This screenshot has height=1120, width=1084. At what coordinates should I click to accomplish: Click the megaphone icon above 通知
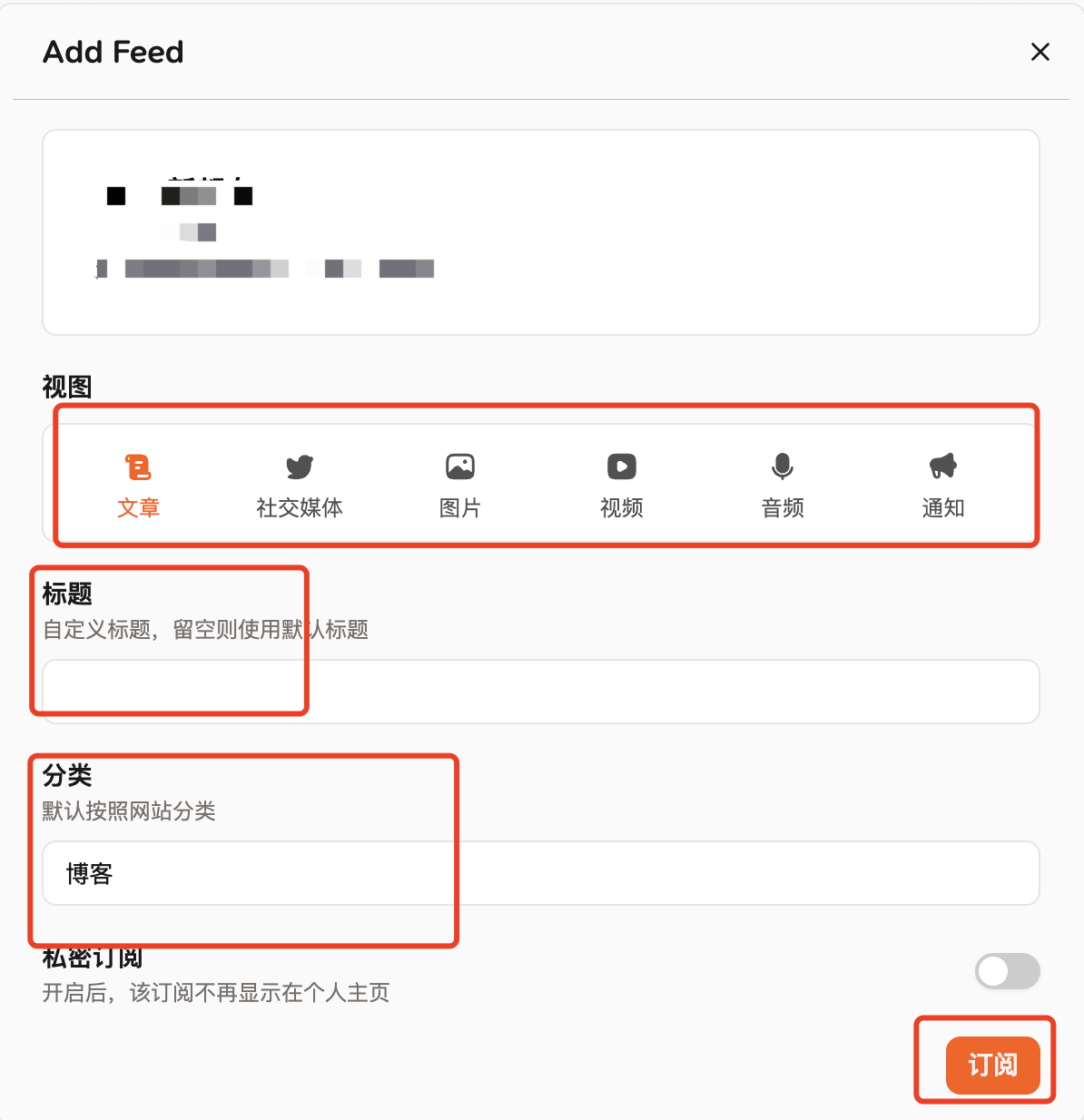pyautogui.click(x=942, y=465)
